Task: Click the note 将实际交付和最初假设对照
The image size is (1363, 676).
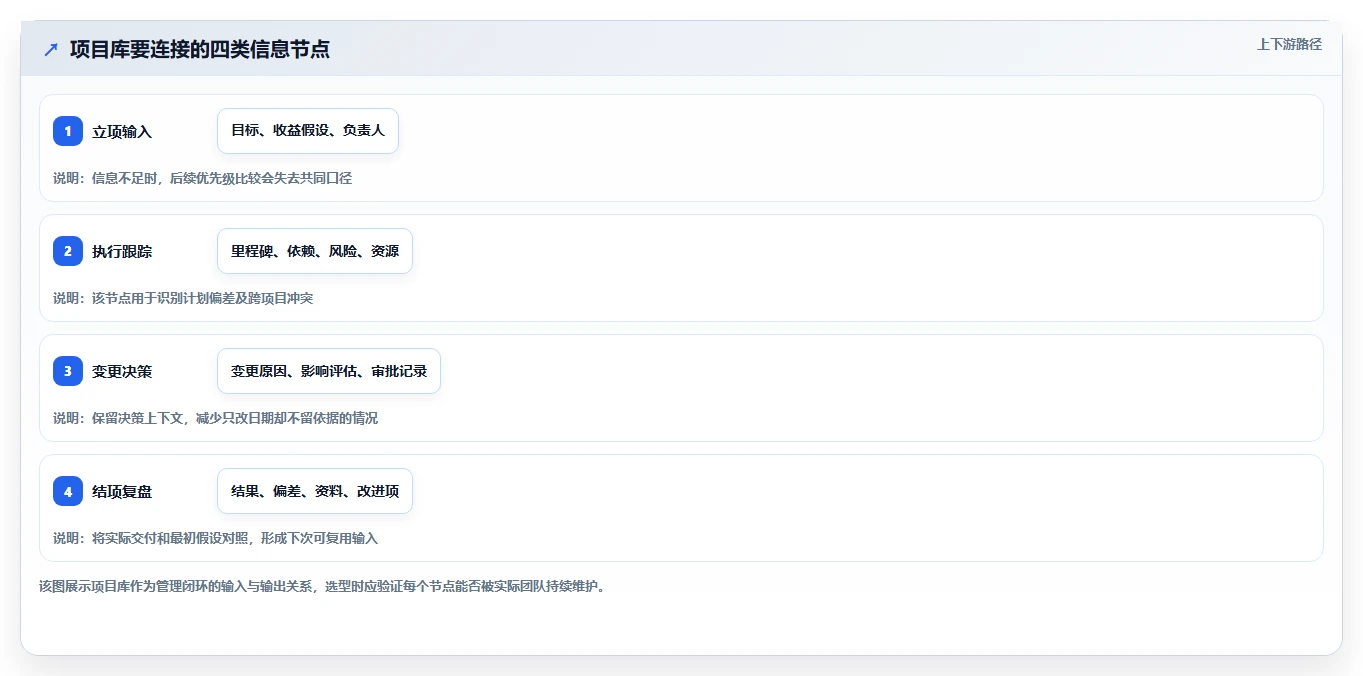Action: pyautogui.click(x=171, y=538)
